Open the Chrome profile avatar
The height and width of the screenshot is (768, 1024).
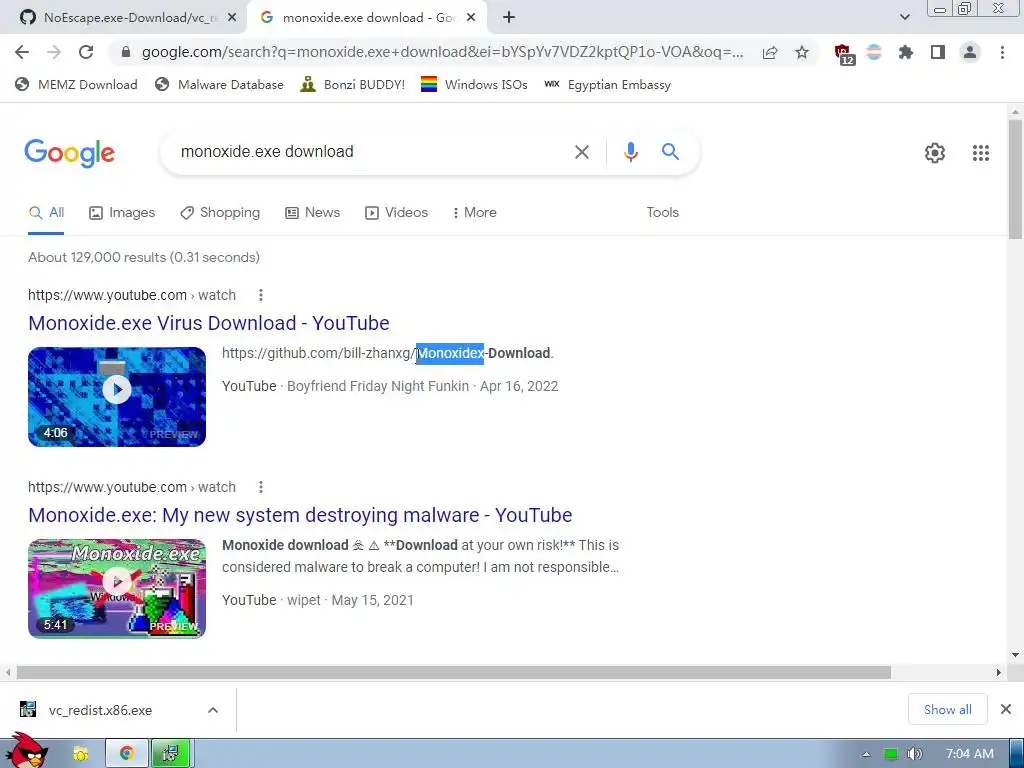click(970, 52)
